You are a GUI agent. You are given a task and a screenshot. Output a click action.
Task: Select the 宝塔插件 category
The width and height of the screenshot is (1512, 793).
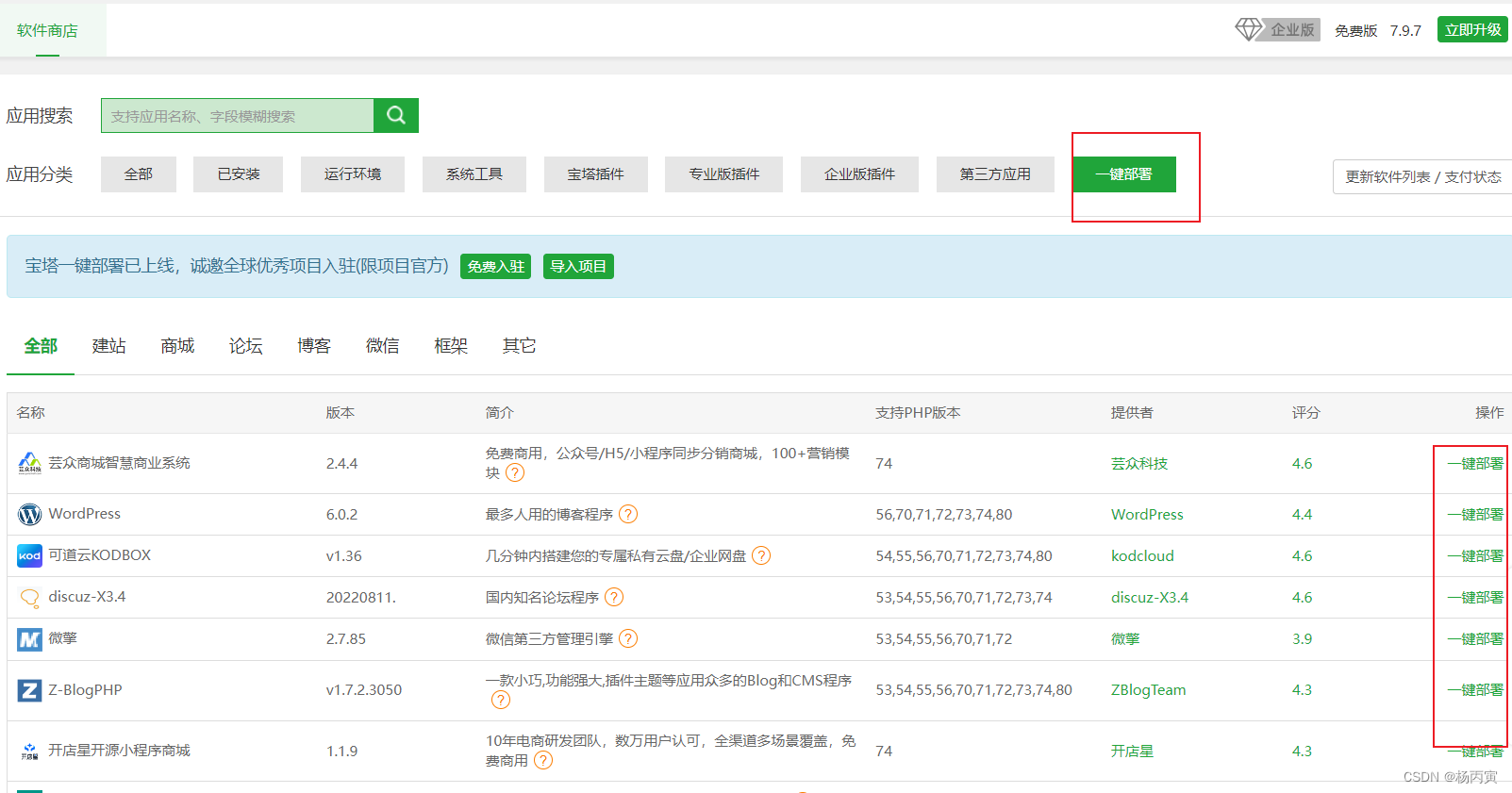tap(596, 174)
